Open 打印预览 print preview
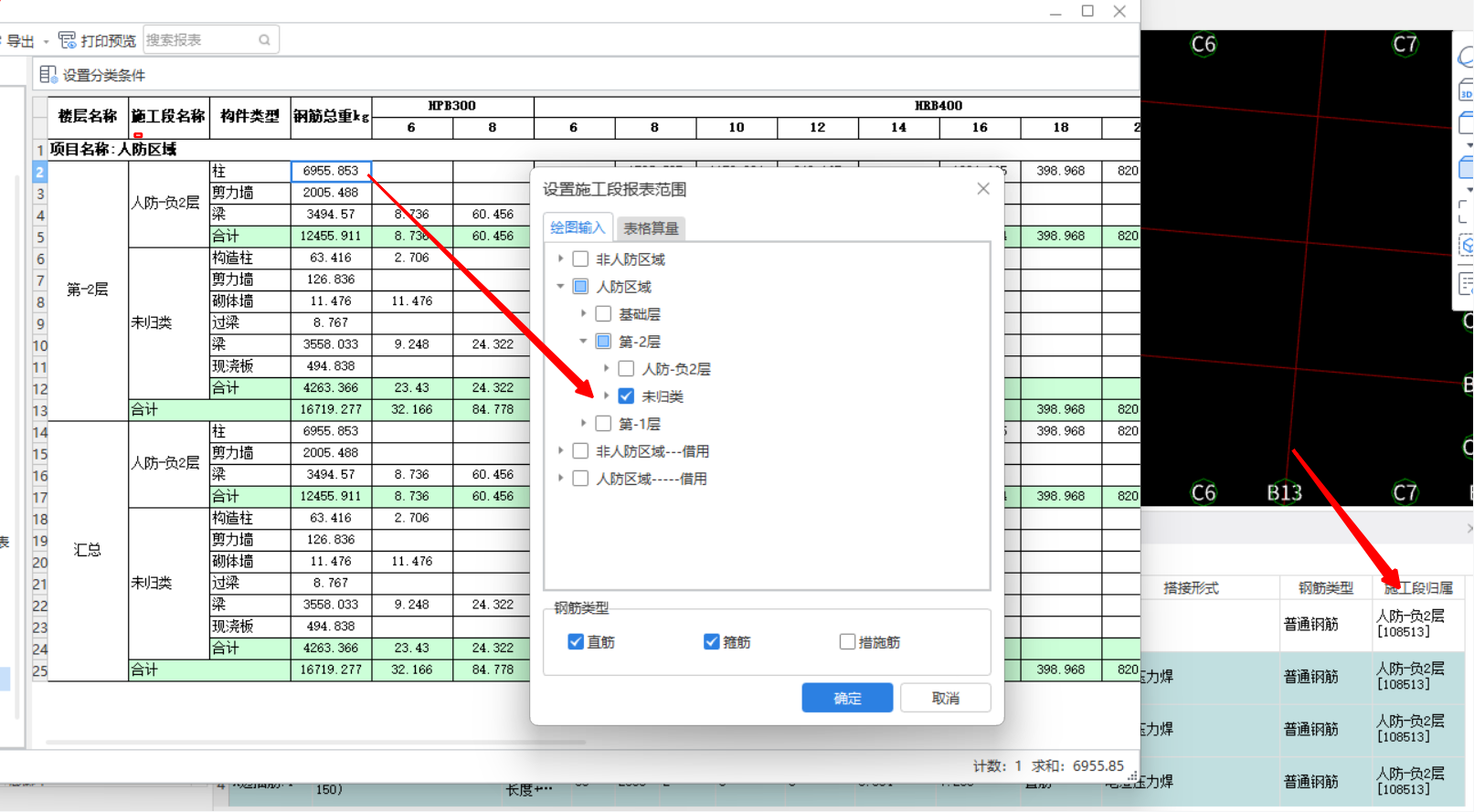1474x812 pixels. pyautogui.click(x=97, y=40)
